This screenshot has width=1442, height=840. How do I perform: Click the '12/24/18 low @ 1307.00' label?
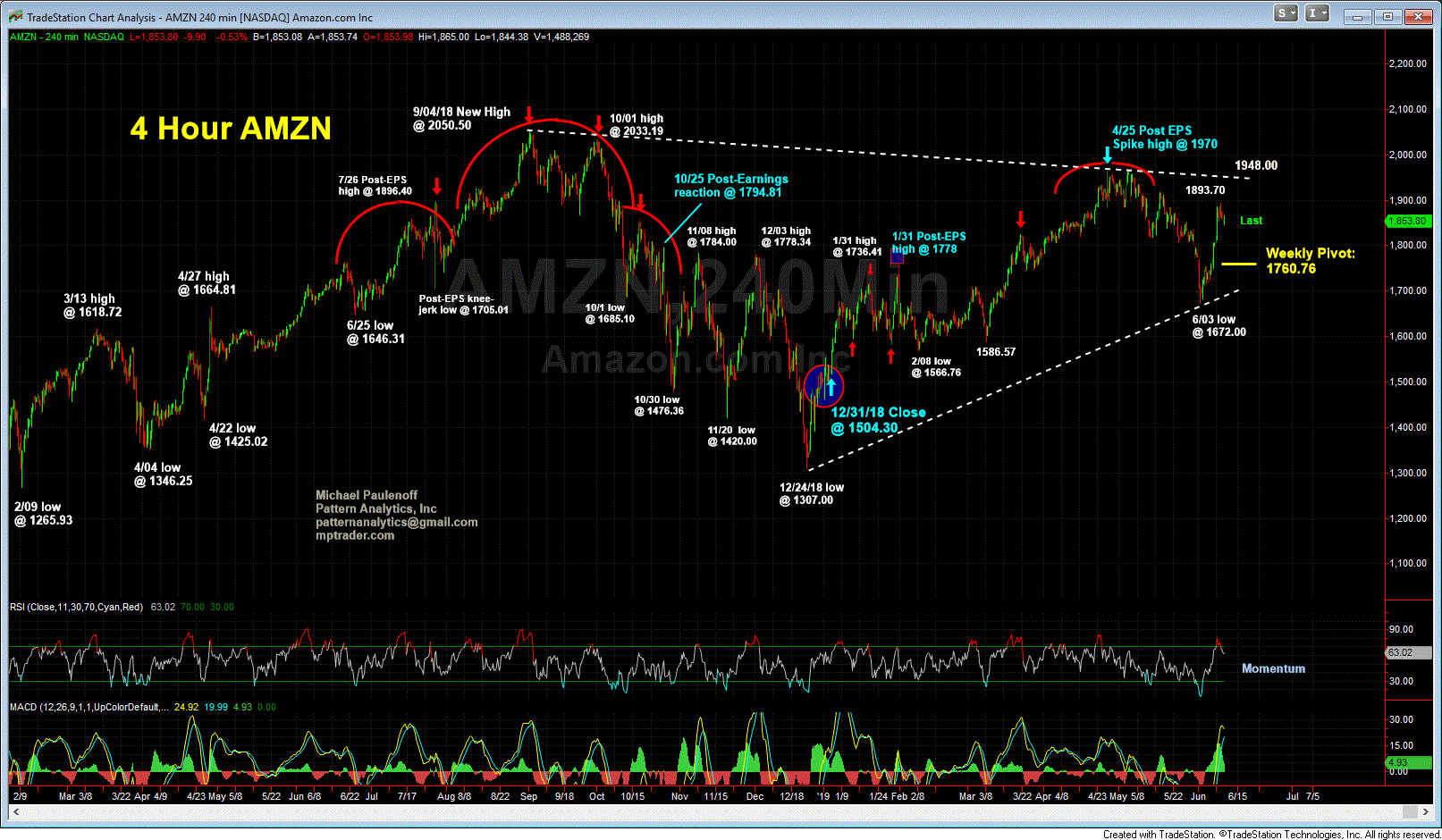tap(811, 494)
